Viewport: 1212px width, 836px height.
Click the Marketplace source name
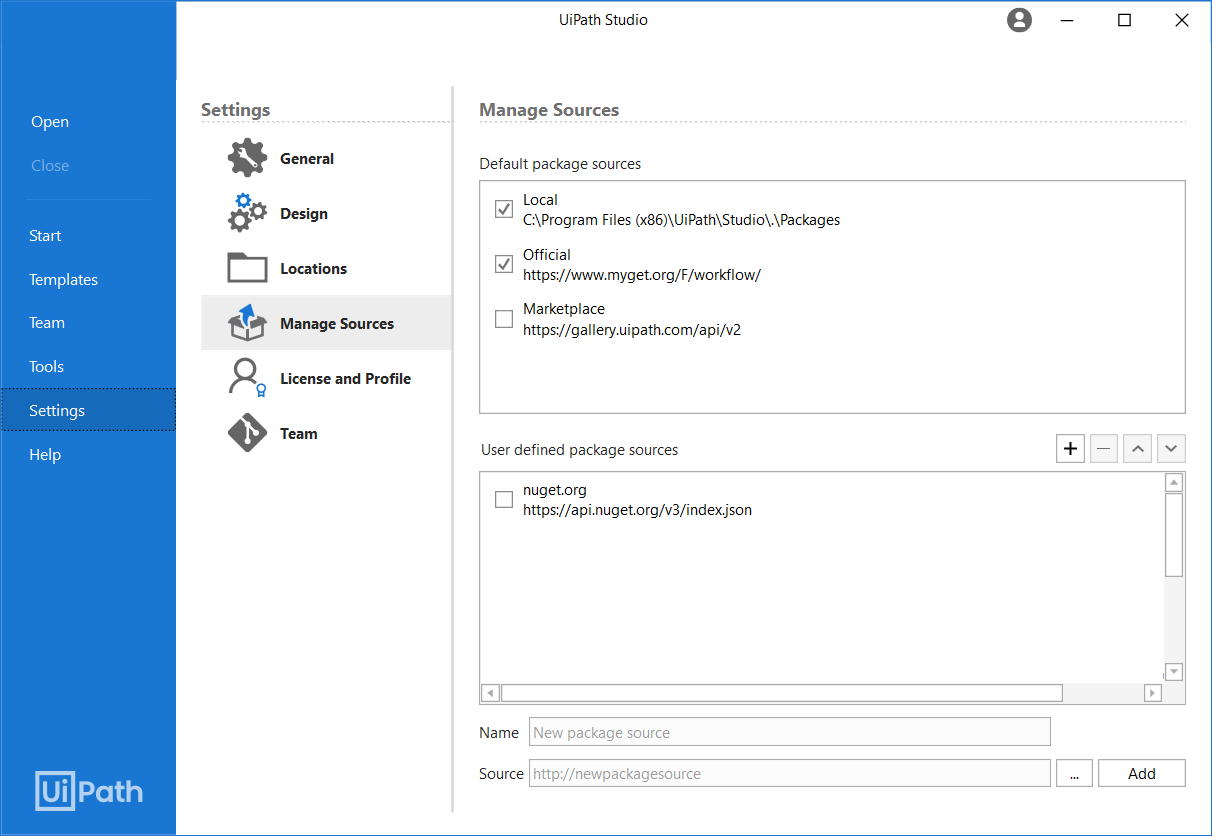(x=564, y=309)
